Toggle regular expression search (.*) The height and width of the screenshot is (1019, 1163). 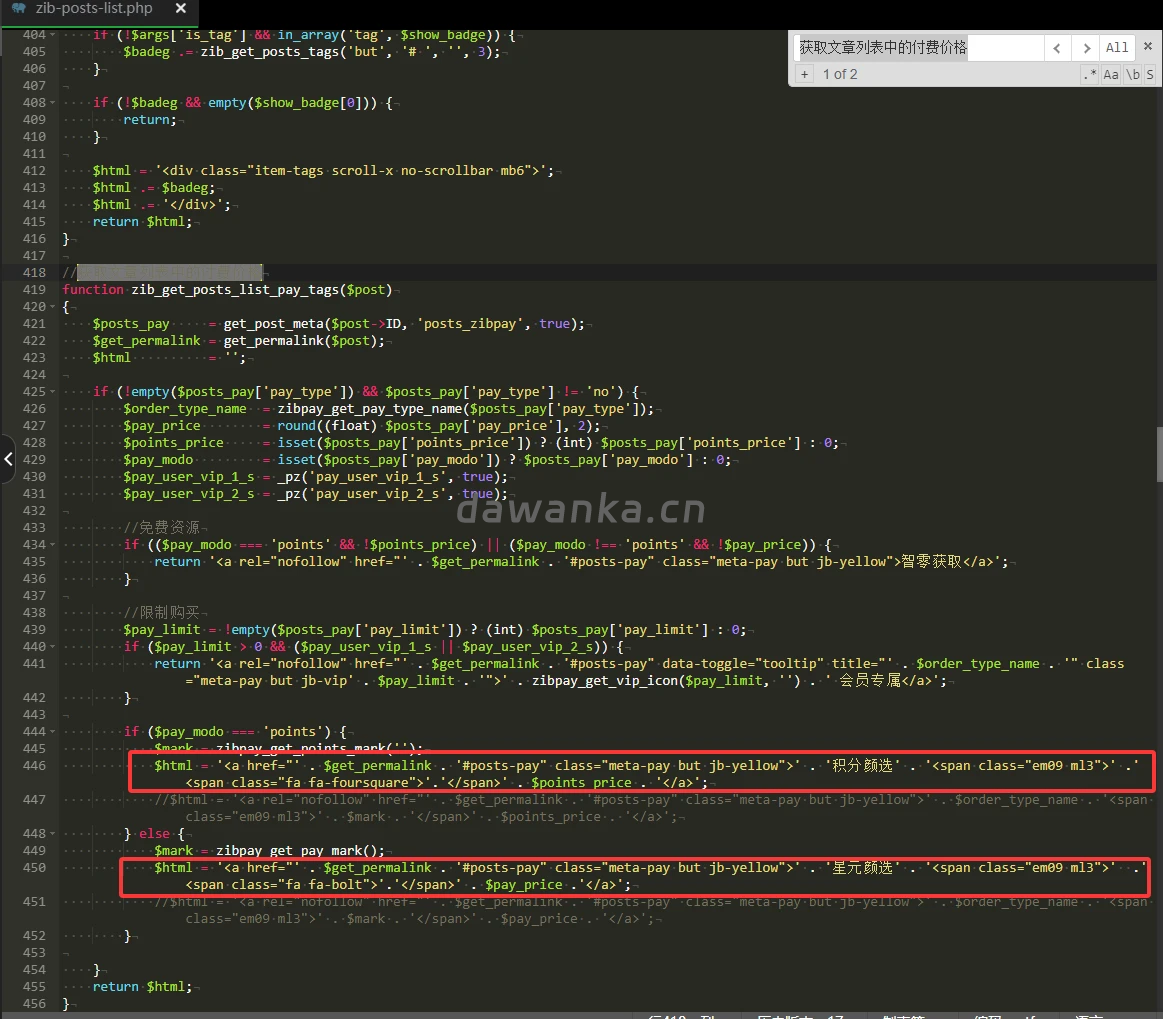click(x=1089, y=74)
